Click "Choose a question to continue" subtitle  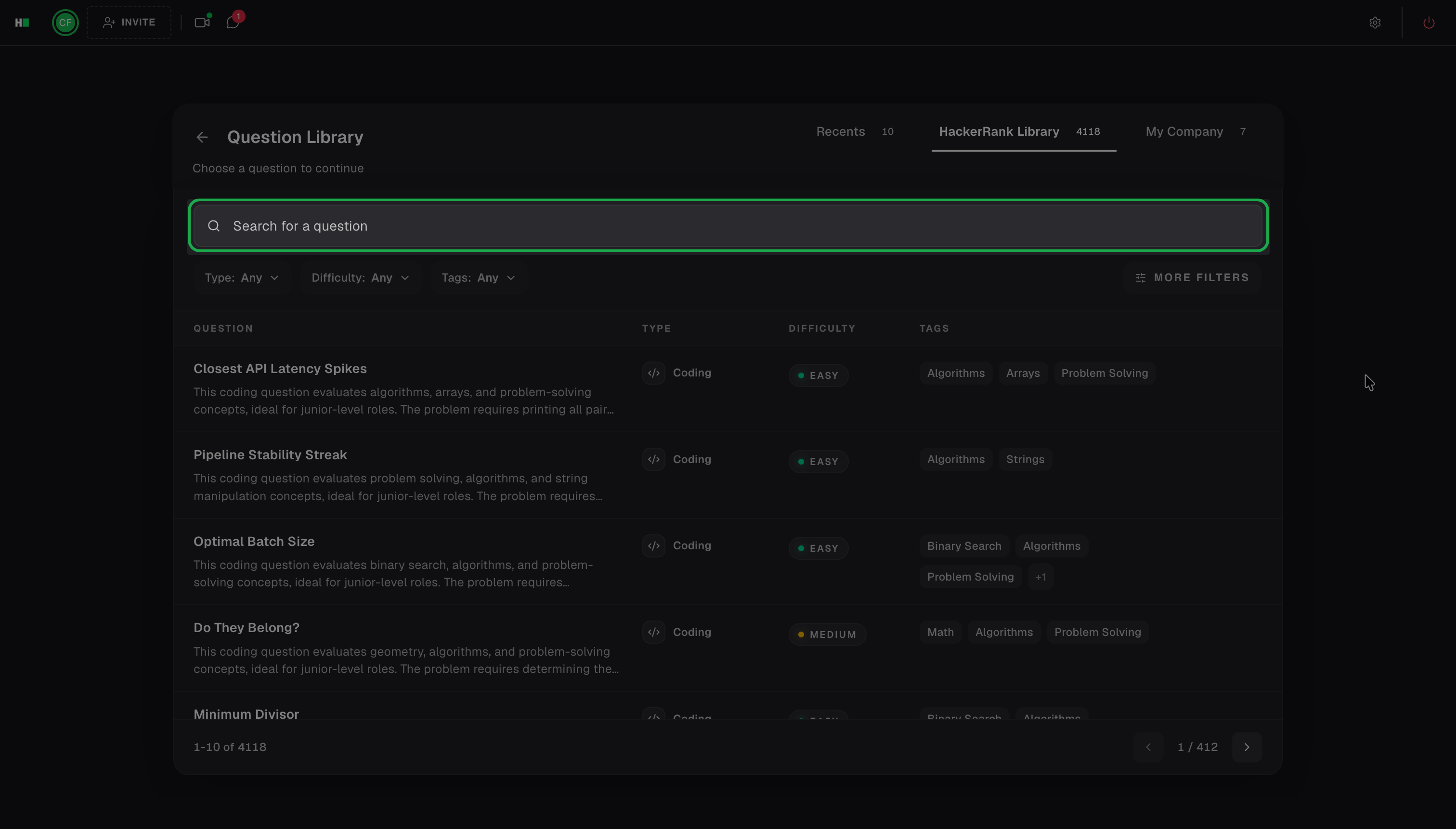278,168
